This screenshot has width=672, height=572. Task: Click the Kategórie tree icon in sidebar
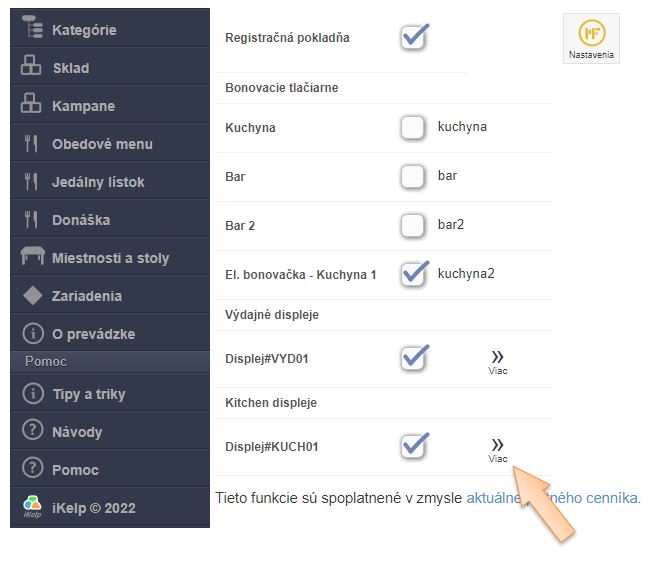coord(32,30)
